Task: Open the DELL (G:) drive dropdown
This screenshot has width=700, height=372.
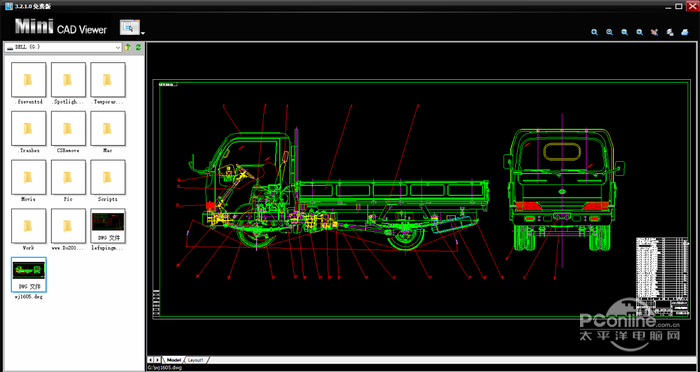Action: [x=63, y=47]
